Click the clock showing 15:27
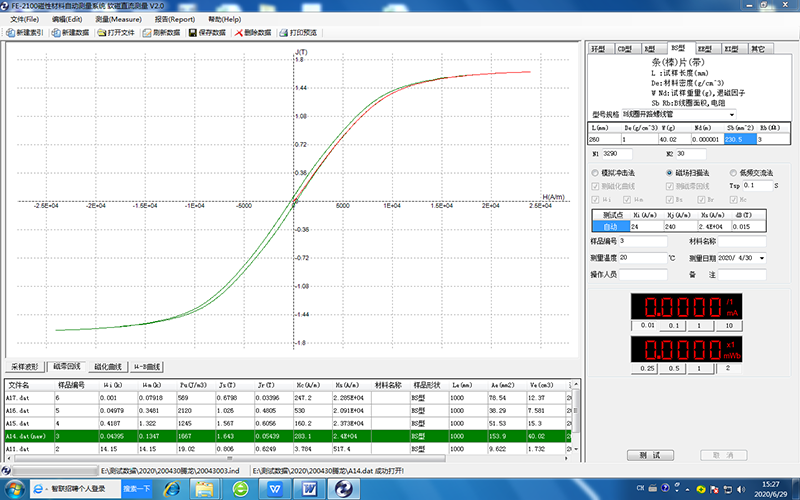 tap(770, 484)
